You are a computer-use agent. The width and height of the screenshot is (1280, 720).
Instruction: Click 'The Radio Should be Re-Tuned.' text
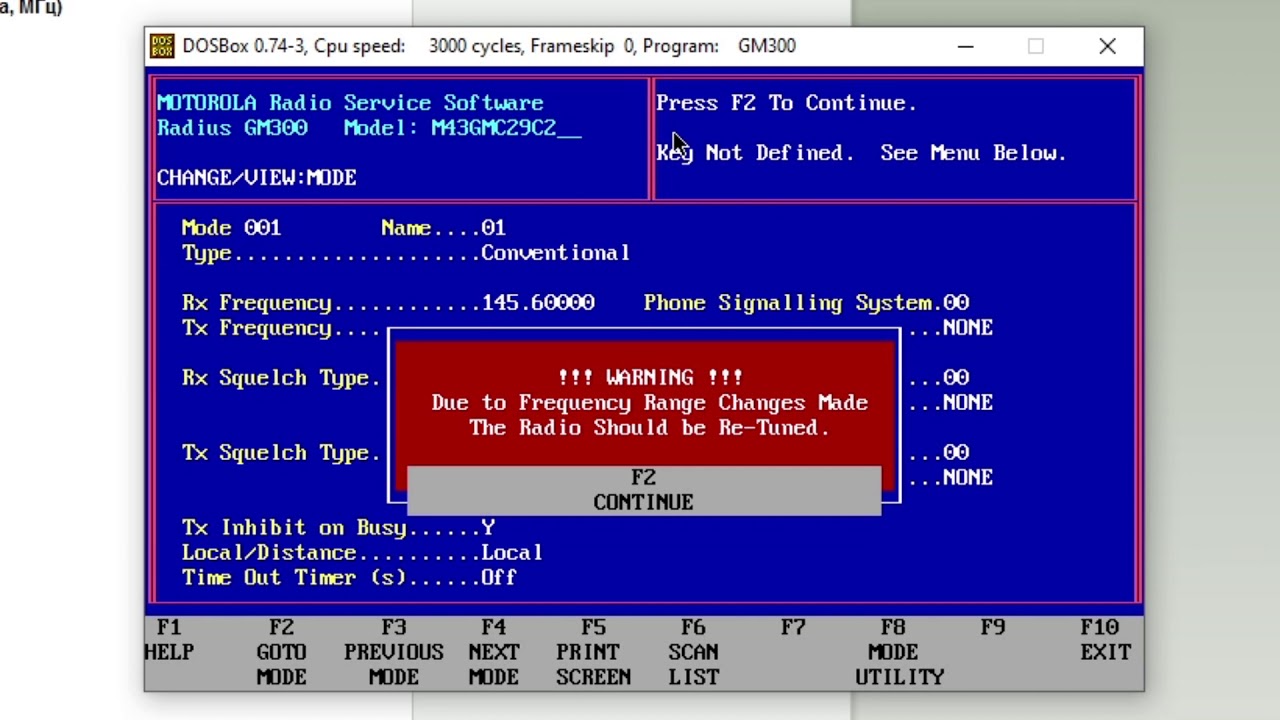tap(650, 428)
